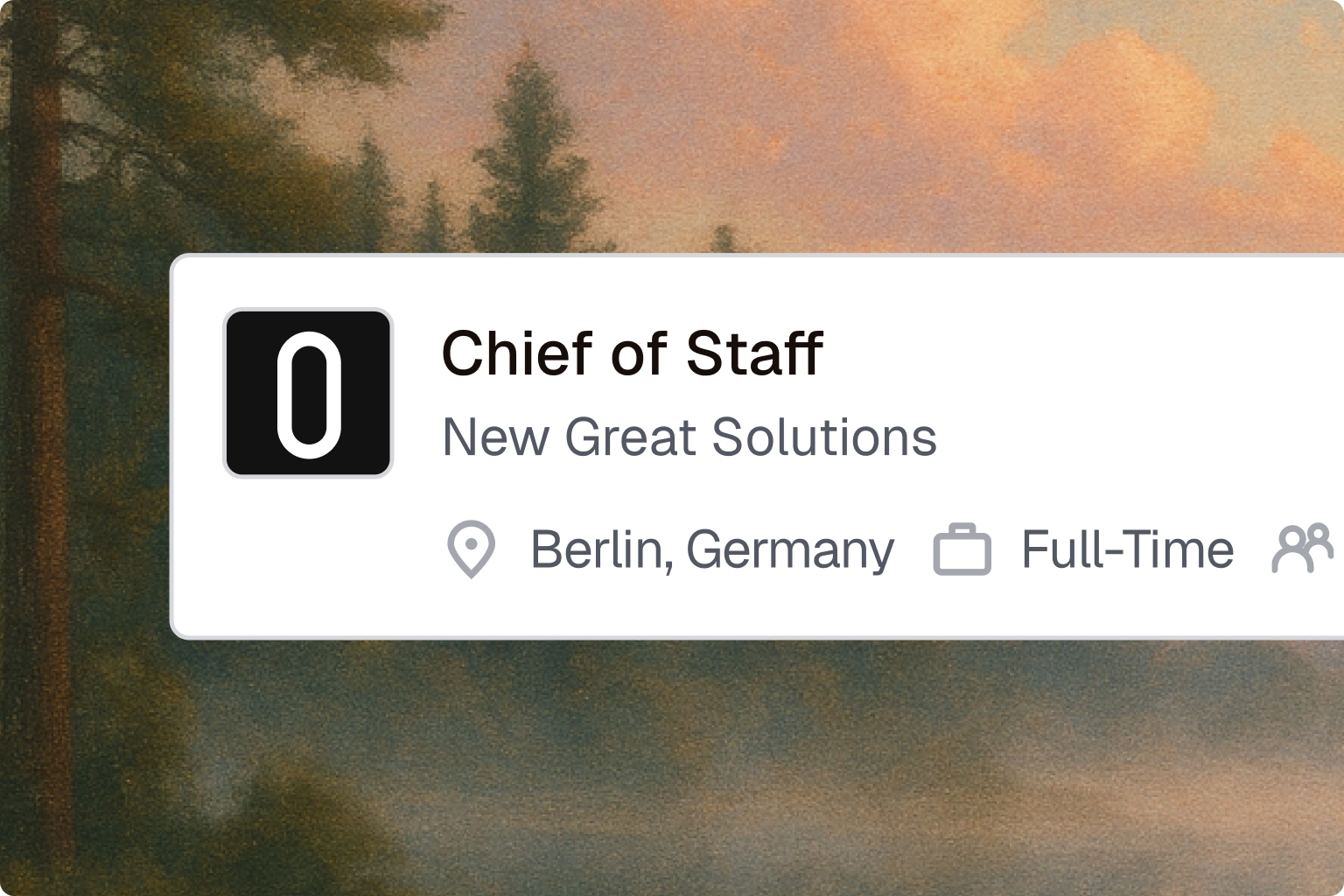Click the white zero glyph in logo
The width and height of the screenshot is (1344, 896).
[309, 395]
